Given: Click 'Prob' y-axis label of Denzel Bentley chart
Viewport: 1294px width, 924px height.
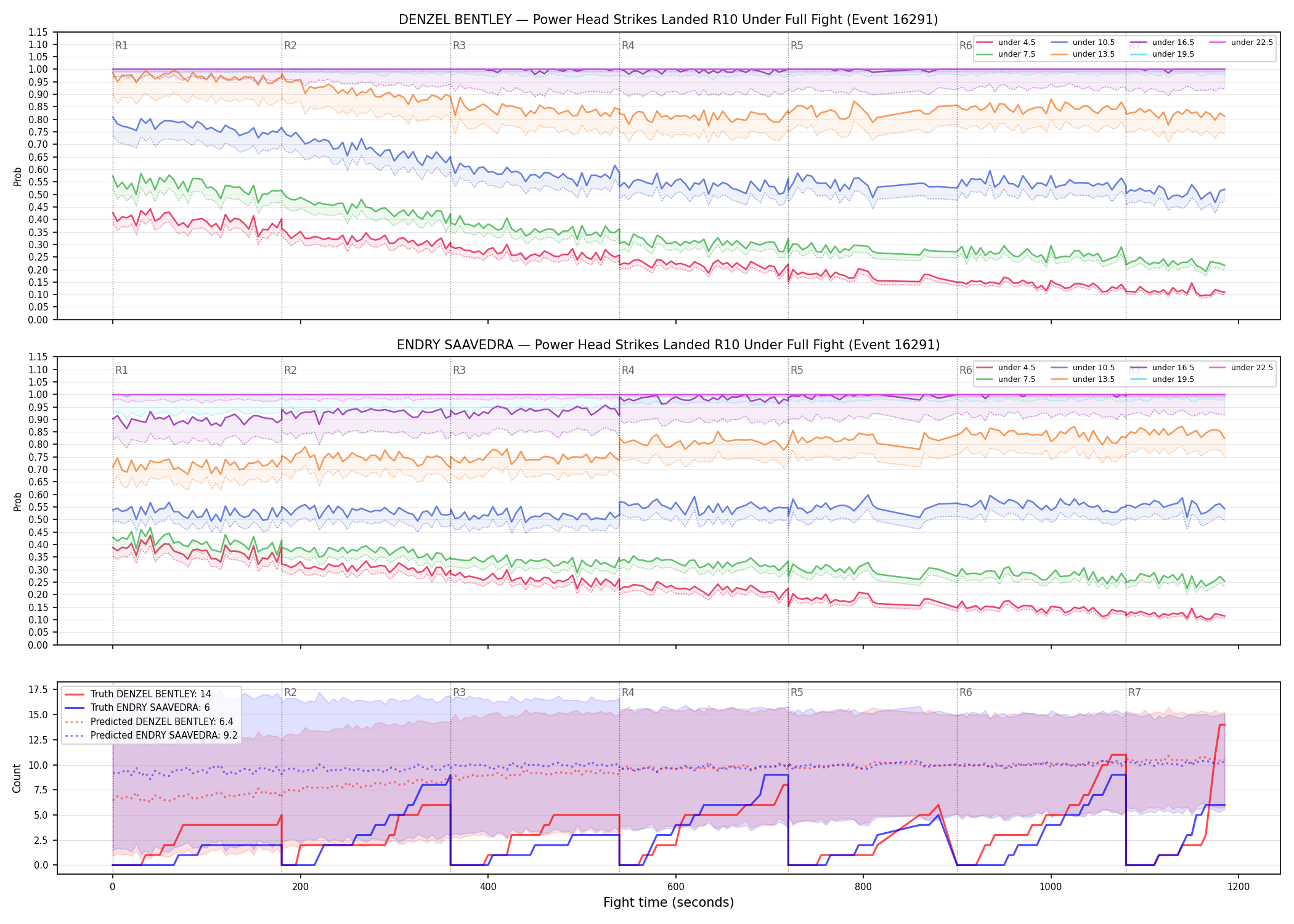Looking at the screenshot, I should (x=17, y=176).
